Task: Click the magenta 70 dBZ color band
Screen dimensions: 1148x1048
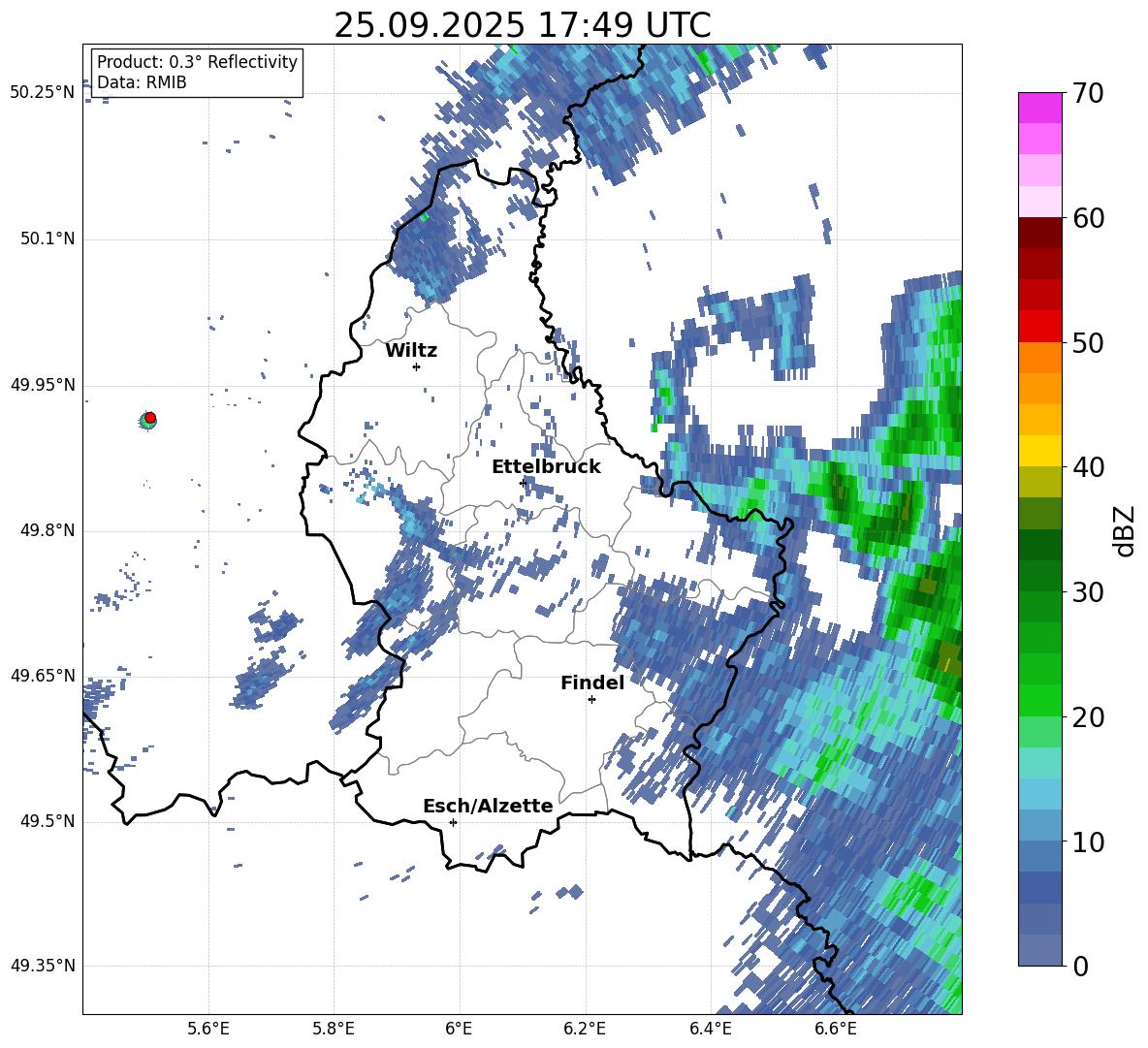Action: point(1039,108)
